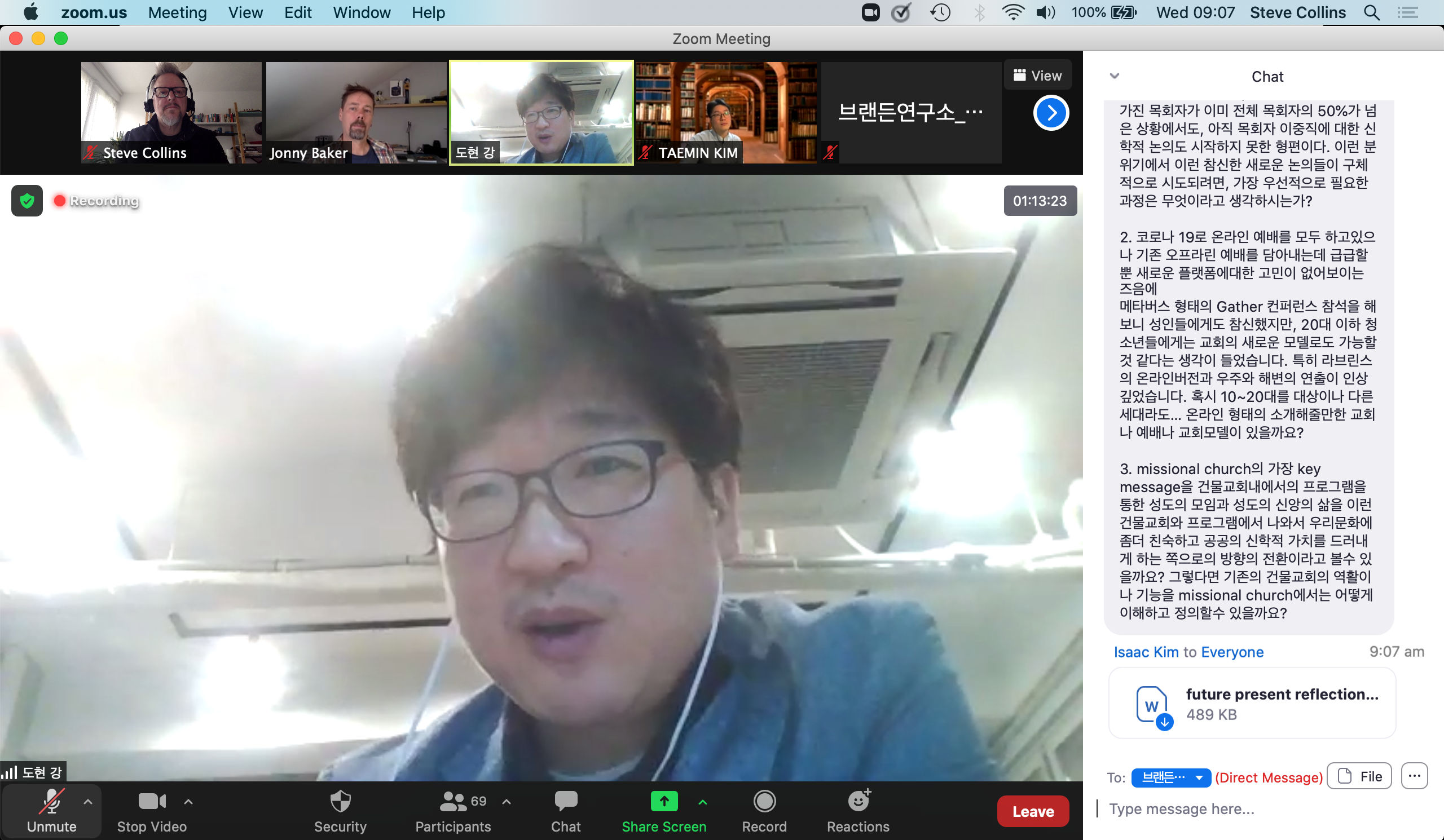Open the chat recipient dropdown

(1170, 777)
